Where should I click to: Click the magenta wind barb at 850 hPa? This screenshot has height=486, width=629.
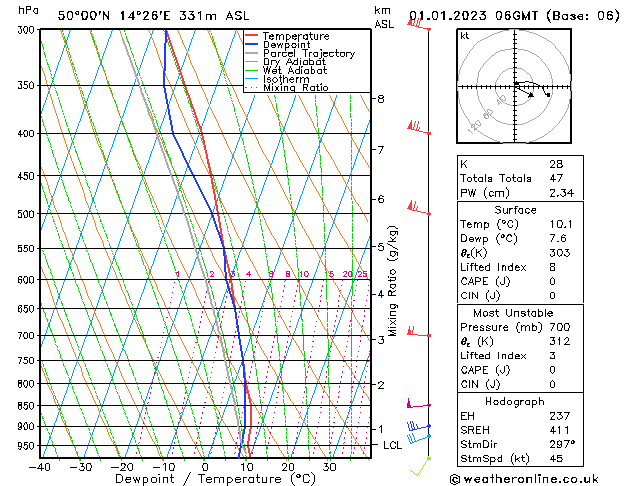[418, 404]
